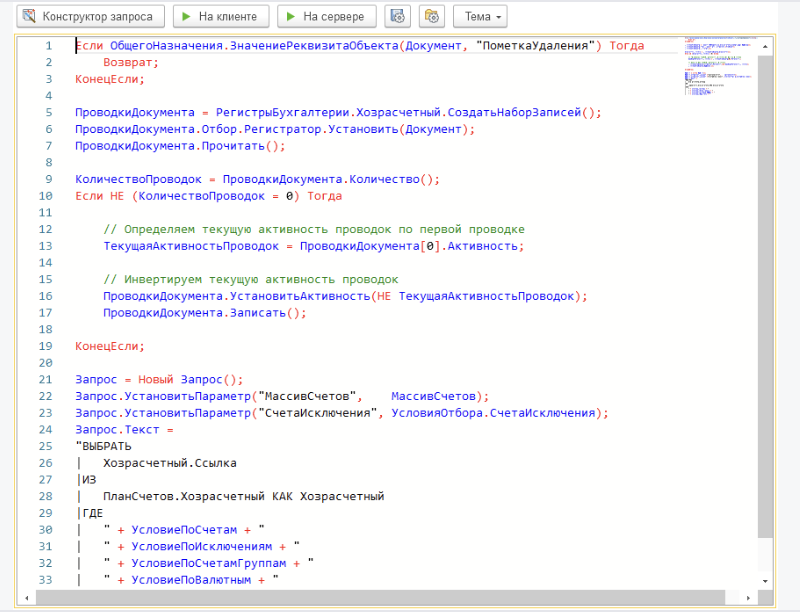The height and width of the screenshot is (612, 800).
Task: Click line number 10 in the gutter
Action: coord(45,196)
